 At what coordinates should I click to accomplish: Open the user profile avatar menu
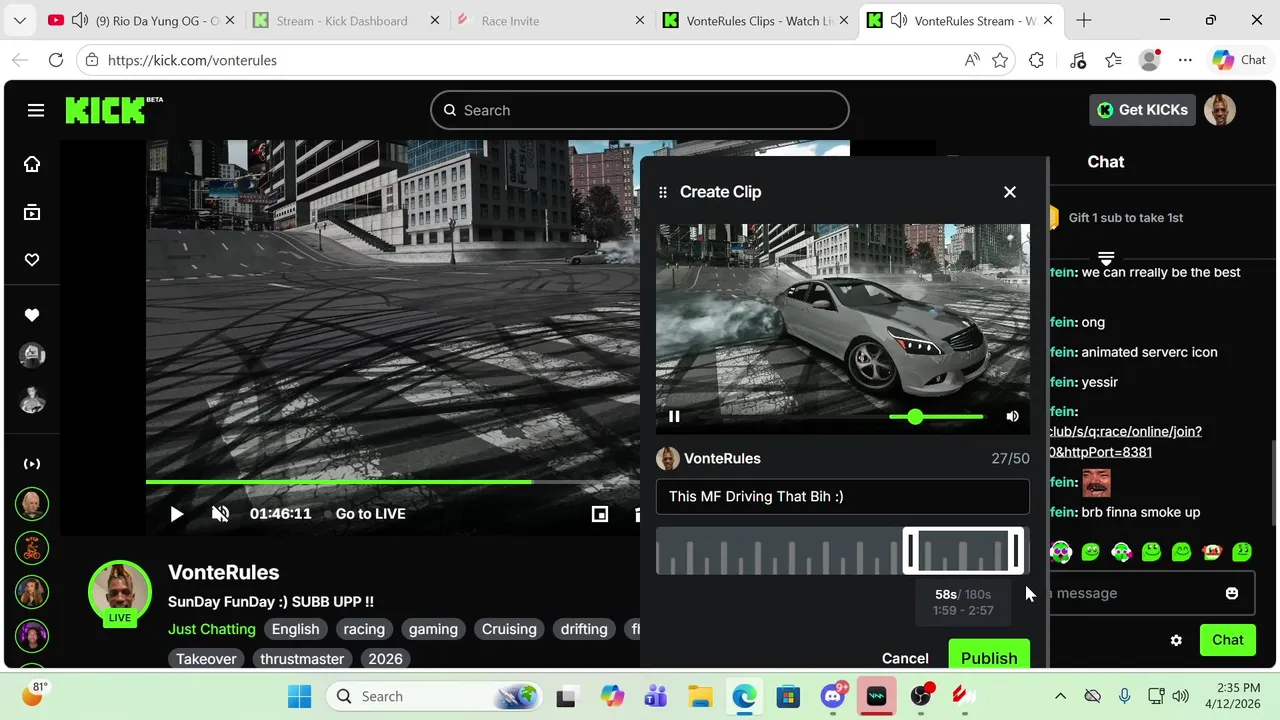(x=1220, y=110)
